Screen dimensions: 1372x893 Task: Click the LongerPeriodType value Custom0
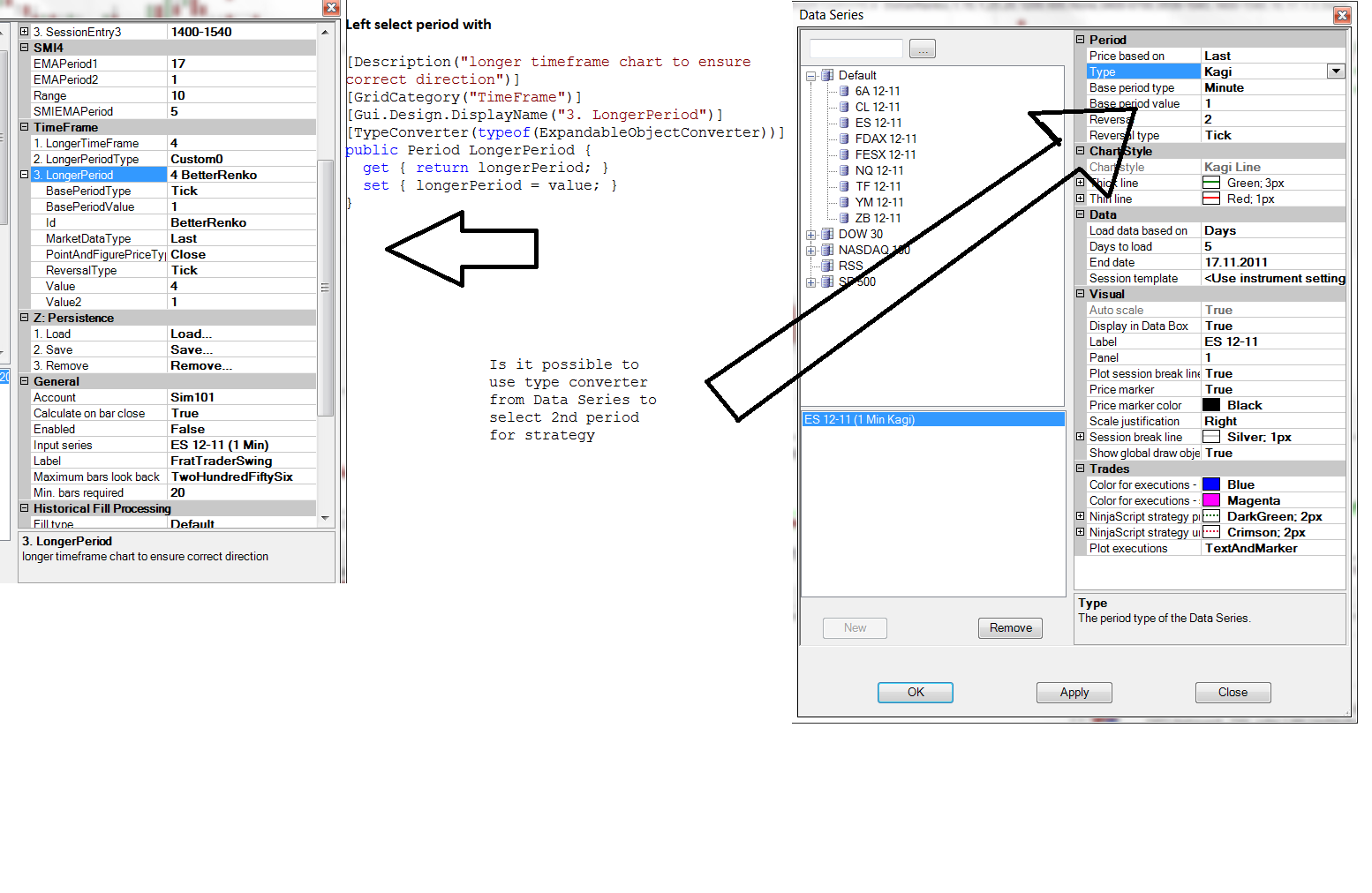click(242, 159)
